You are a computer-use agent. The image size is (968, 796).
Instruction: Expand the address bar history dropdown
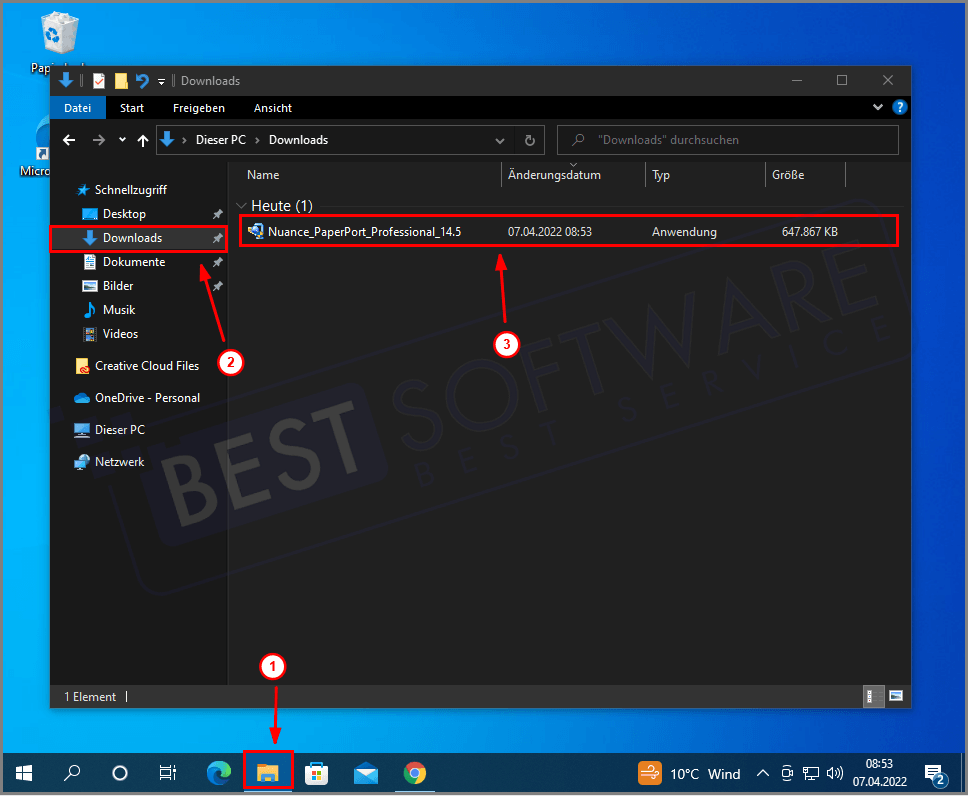click(500, 140)
